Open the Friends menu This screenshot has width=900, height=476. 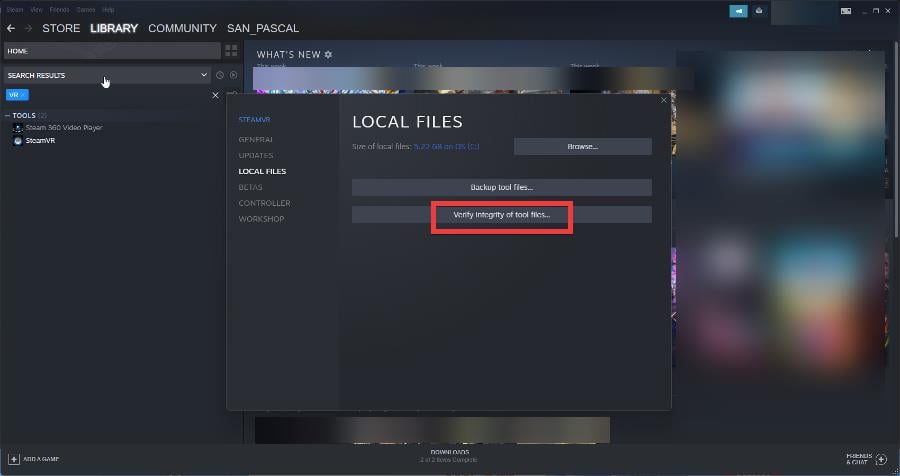[60, 10]
